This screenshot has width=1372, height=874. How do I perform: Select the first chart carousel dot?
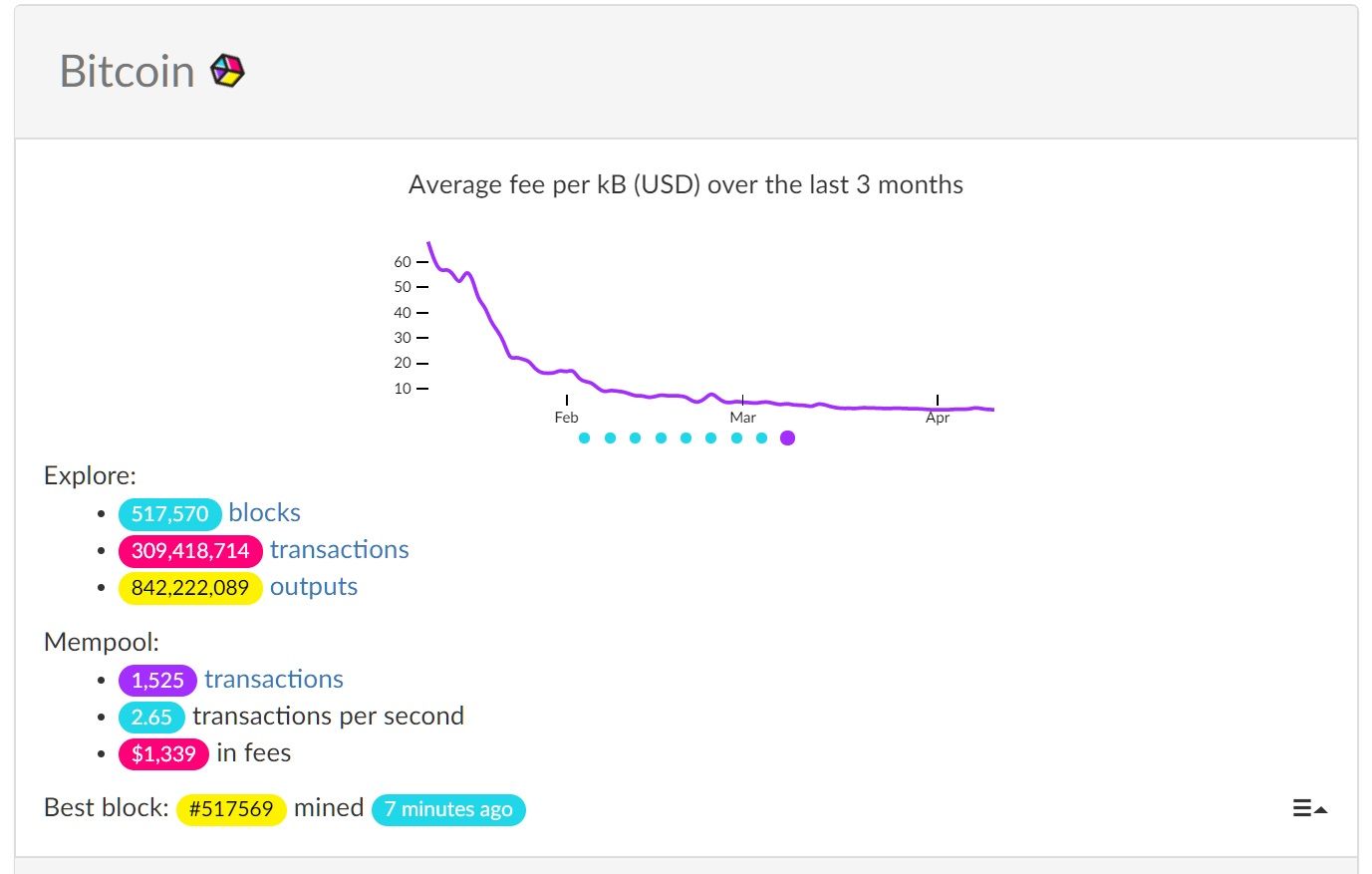[x=584, y=438]
